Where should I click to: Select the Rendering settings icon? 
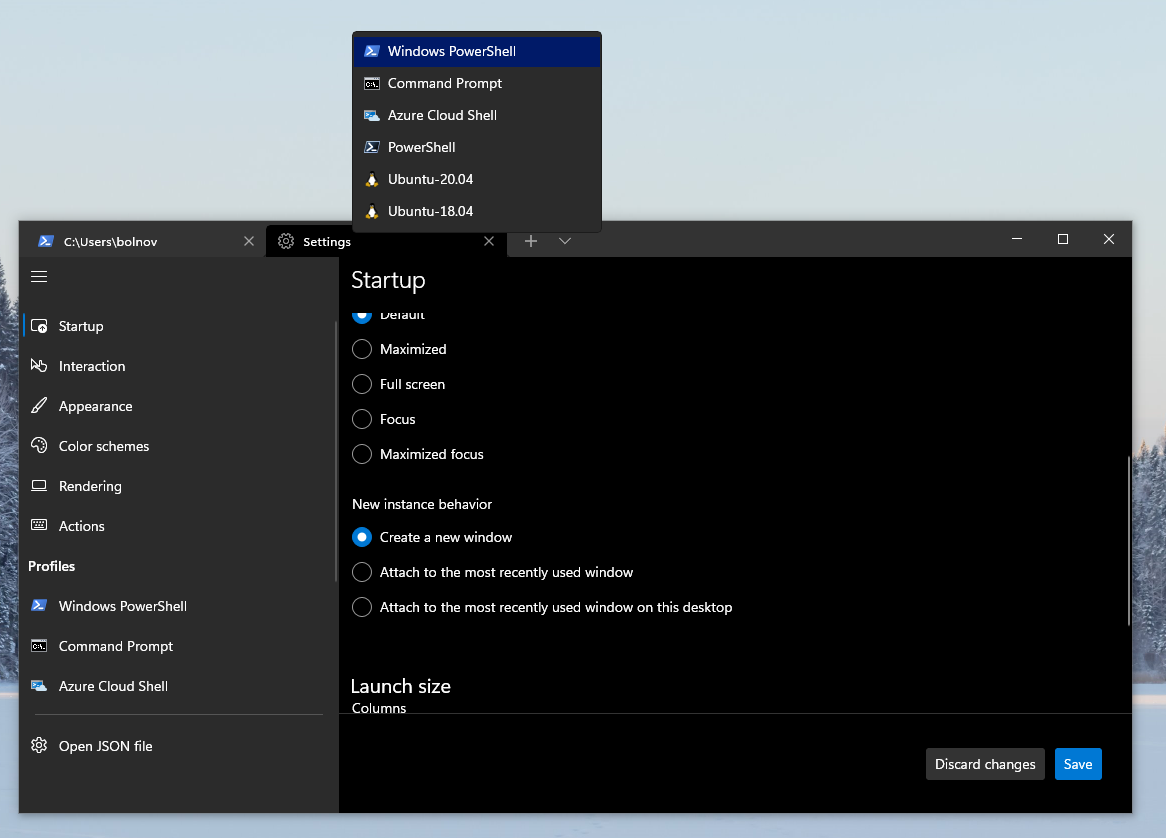point(38,485)
